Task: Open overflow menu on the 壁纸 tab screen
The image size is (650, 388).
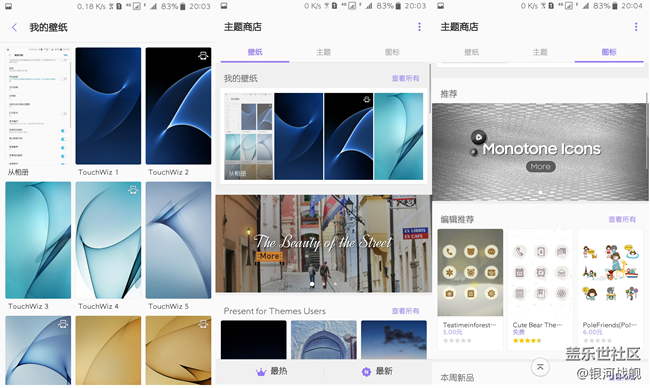Action: tap(419, 27)
